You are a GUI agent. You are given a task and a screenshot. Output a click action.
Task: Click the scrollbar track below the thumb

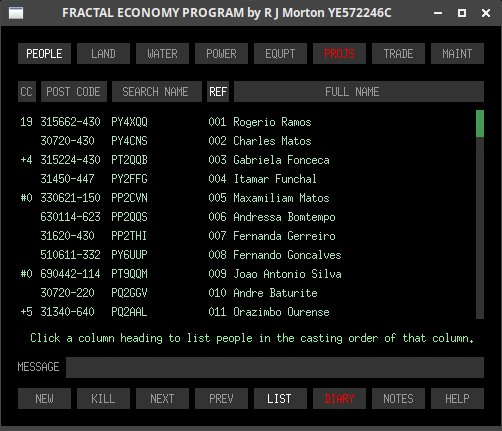pyautogui.click(x=480, y=228)
